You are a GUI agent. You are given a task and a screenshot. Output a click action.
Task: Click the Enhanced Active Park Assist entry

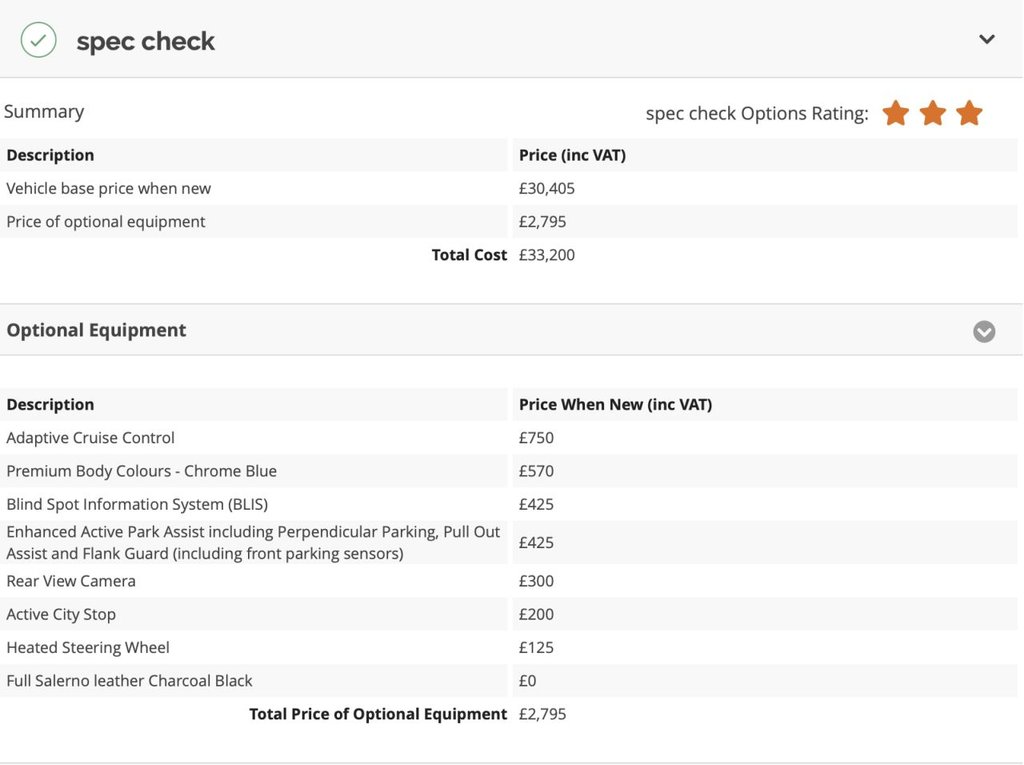(252, 542)
